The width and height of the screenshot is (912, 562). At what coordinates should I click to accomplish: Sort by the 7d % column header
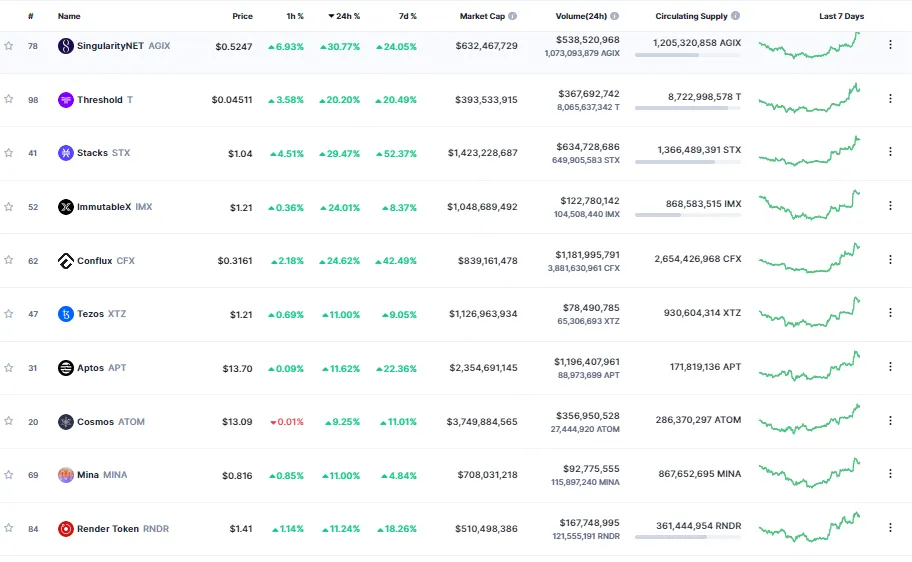coord(408,16)
